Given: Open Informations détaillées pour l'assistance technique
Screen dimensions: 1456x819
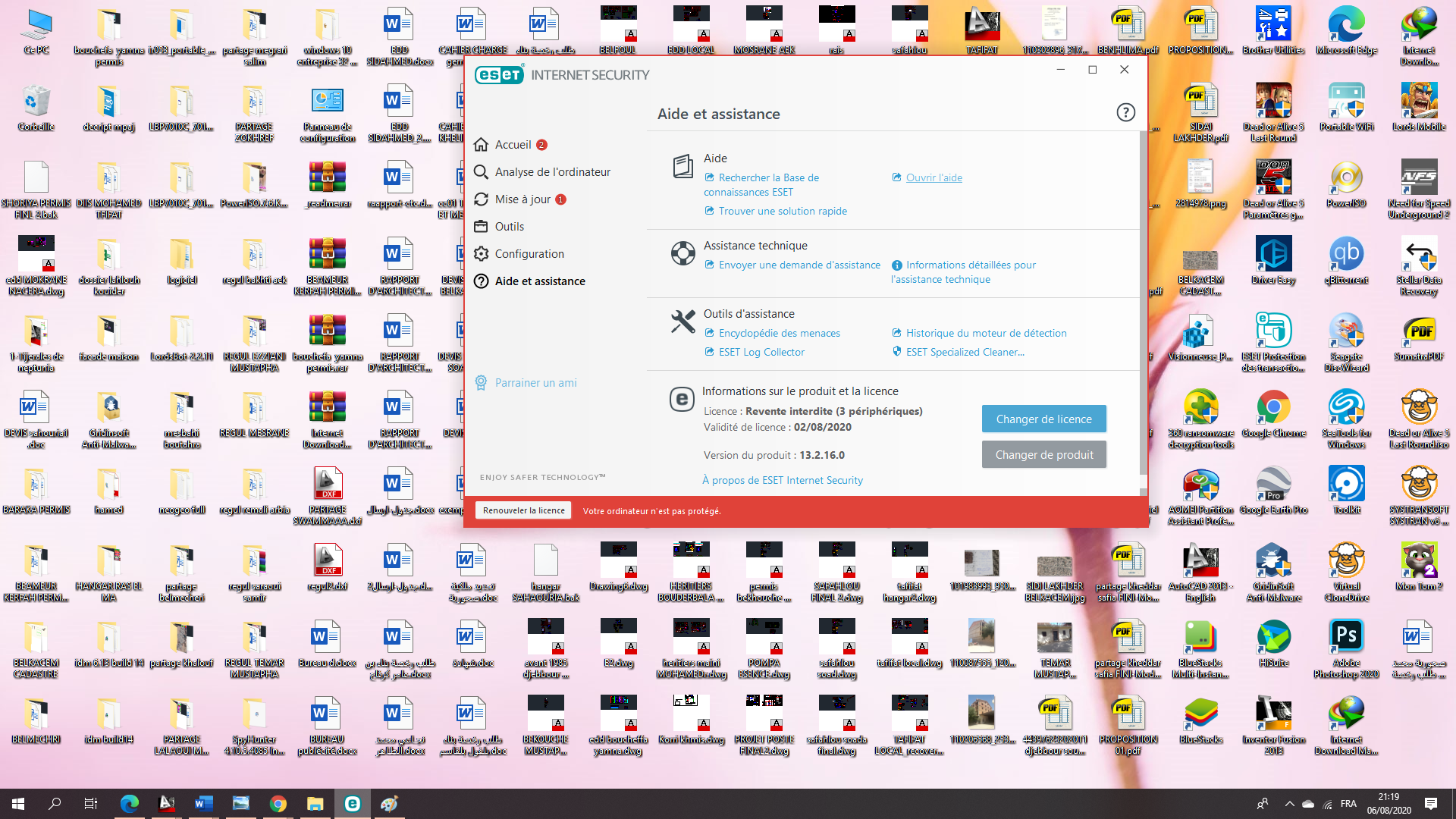Looking at the screenshot, I should tap(964, 272).
